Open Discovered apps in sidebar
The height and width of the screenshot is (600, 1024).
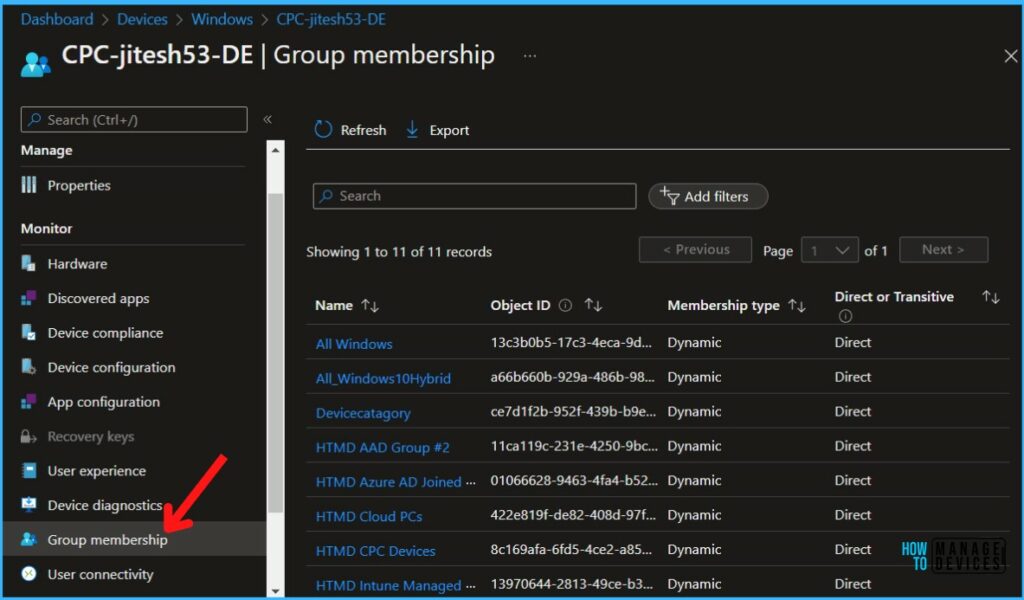(98, 298)
